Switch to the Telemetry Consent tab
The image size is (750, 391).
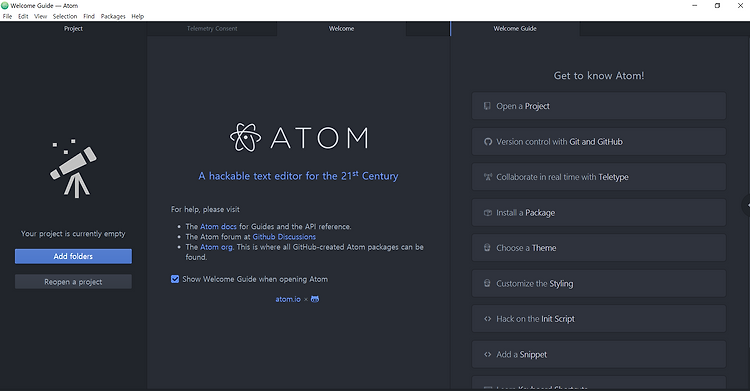pyautogui.click(x=212, y=29)
